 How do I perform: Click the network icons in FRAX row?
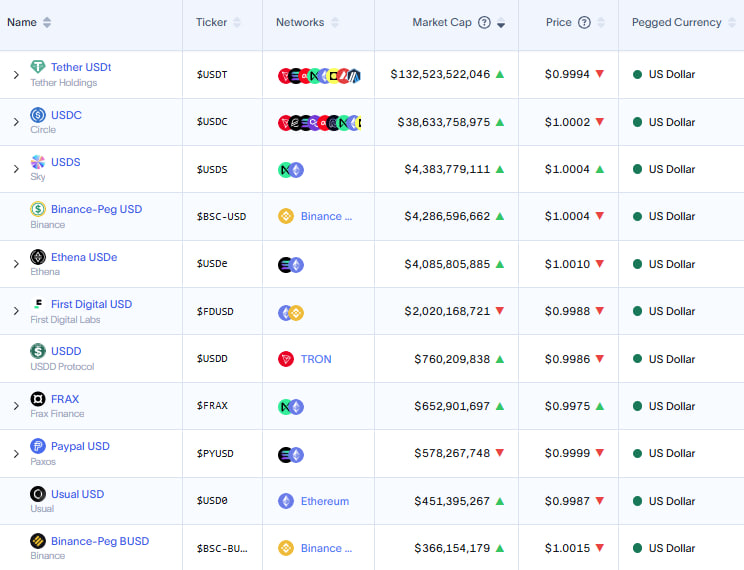[x=291, y=407]
